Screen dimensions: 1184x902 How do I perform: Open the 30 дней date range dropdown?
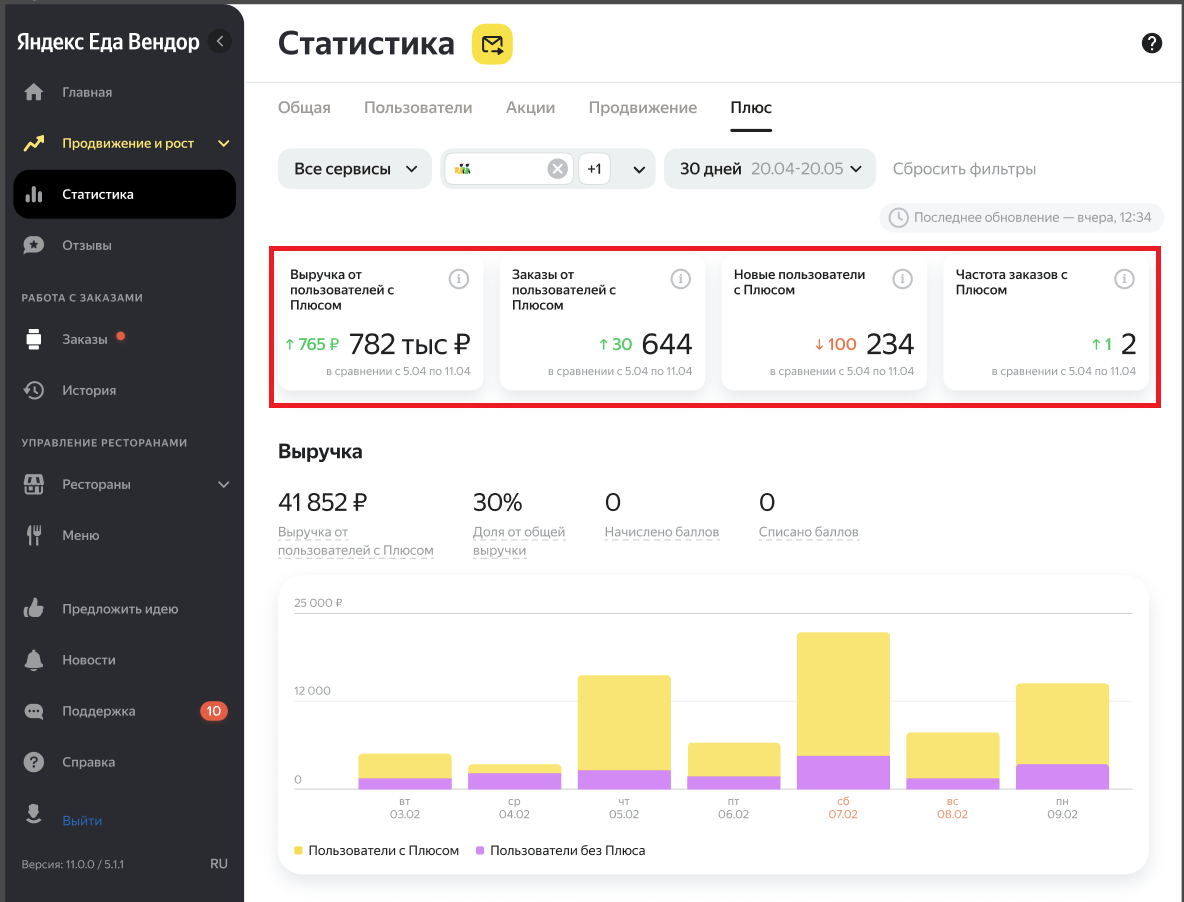point(770,169)
